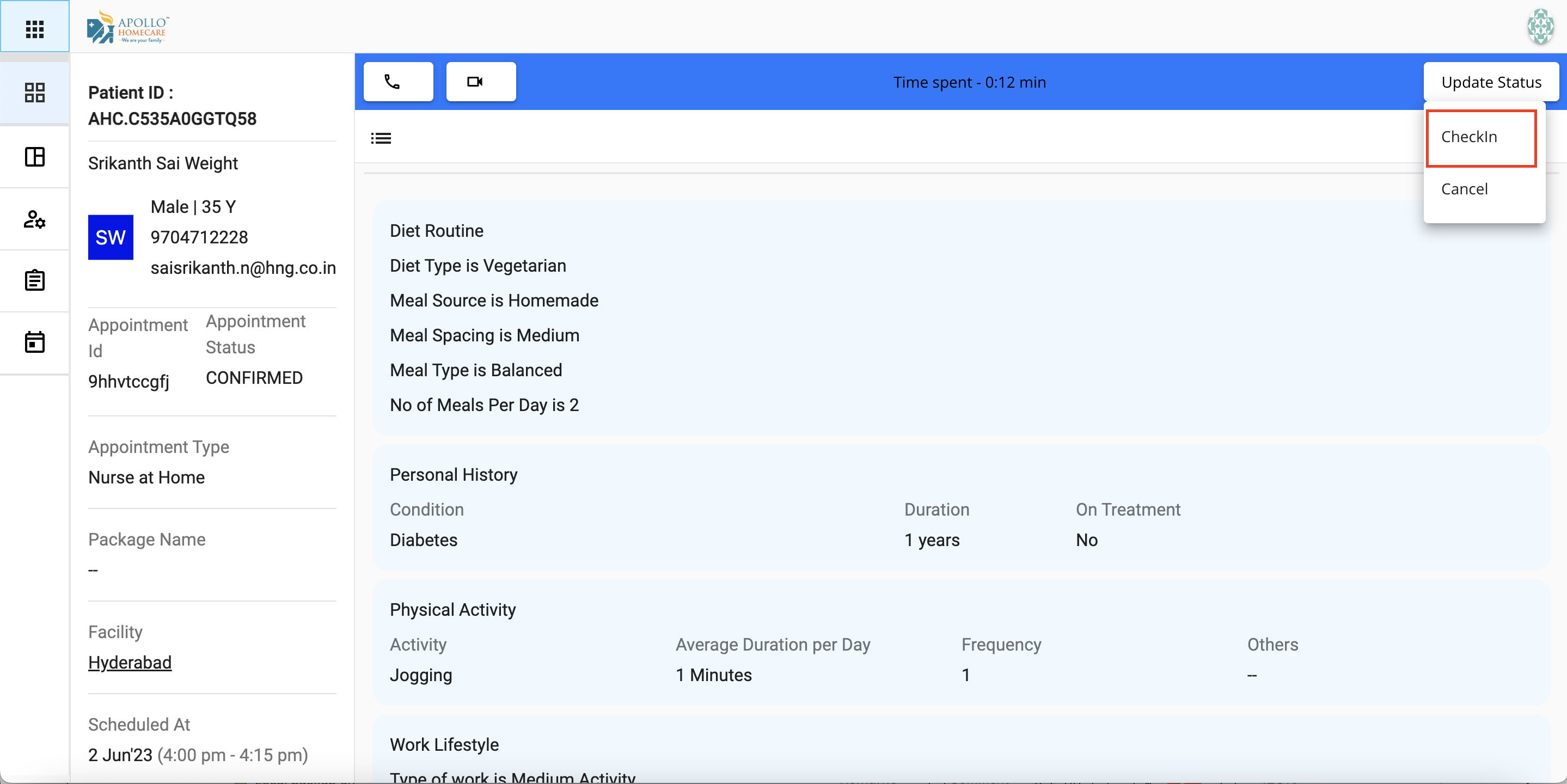Select the layout panel sidebar icon
Image resolution: width=1567 pixels, height=784 pixels.
[35, 157]
